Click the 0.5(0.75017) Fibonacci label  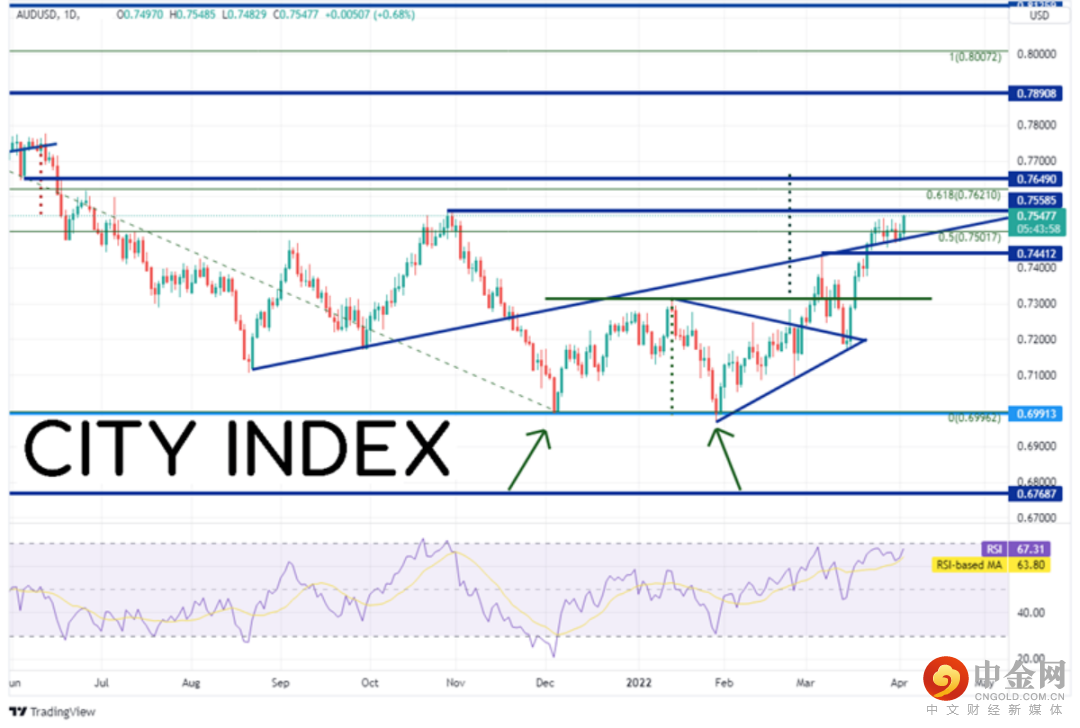969,237
